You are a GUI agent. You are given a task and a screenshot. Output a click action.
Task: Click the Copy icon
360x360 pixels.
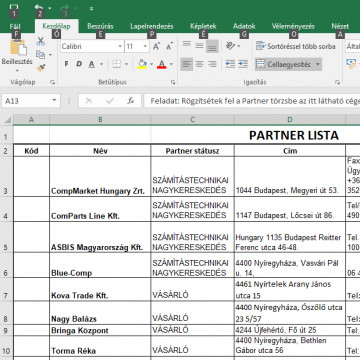[41, 54]
